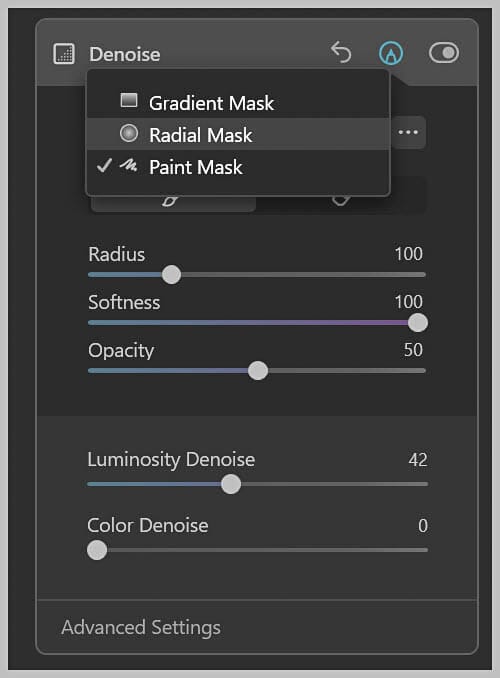
Task: Click the Luminosity Denoise slider handle
Action: click(x=231, y=484)
